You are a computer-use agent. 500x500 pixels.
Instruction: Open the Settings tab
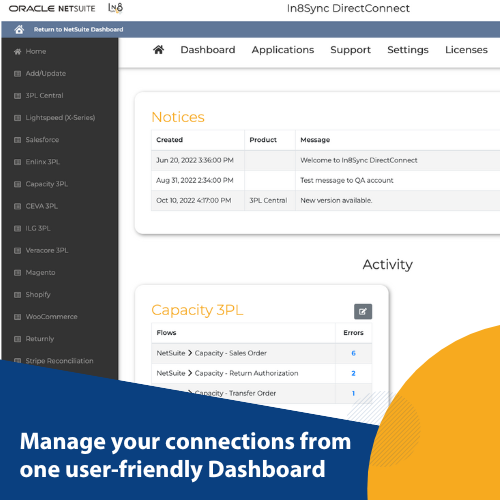pyautogui.click(x=408, y=50)
